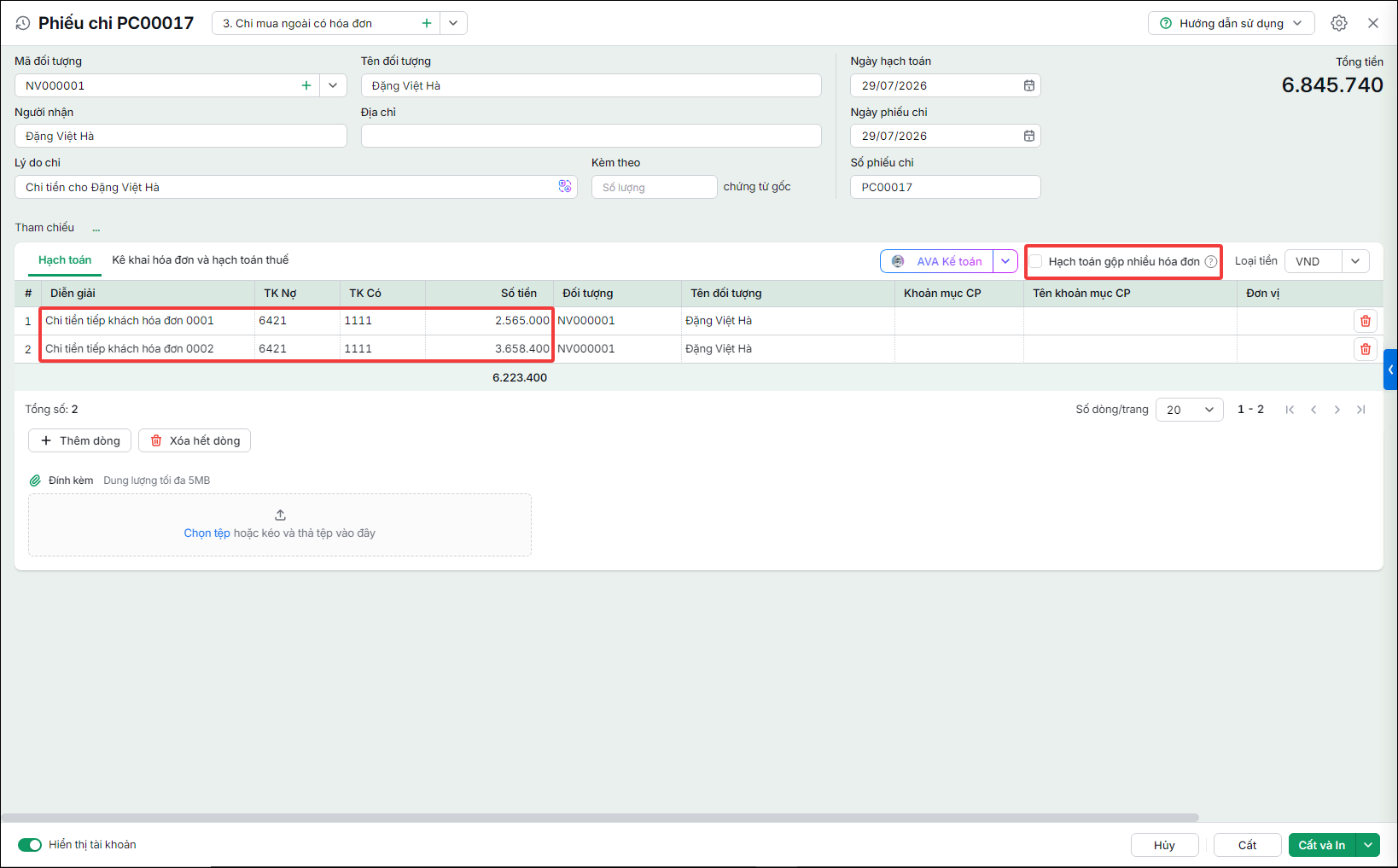This screenshot has width=1398, height=868.
Task: Open Số dòng/trang 20 dropdown
Action: (x=1189, y=410)
